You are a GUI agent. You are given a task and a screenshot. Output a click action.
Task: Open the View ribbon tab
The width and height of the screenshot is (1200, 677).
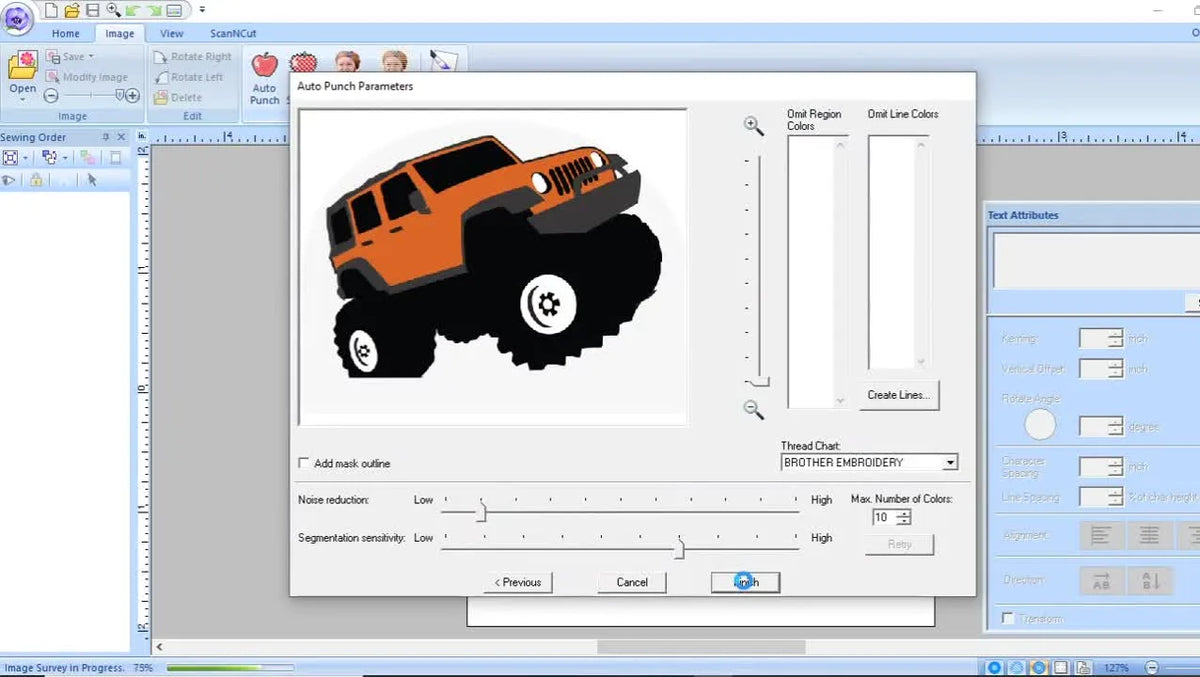[172, 33]
